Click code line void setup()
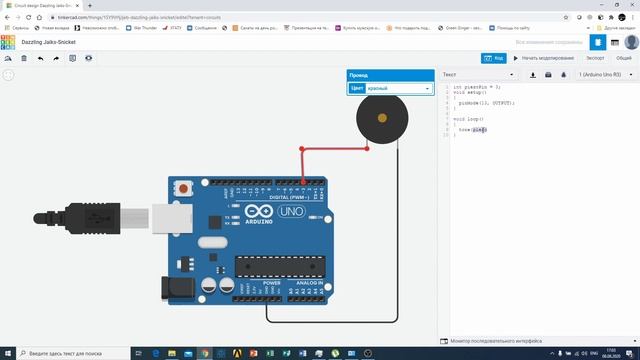The height and width of the screenshot is (360, 640). click(x=470, y=93)
